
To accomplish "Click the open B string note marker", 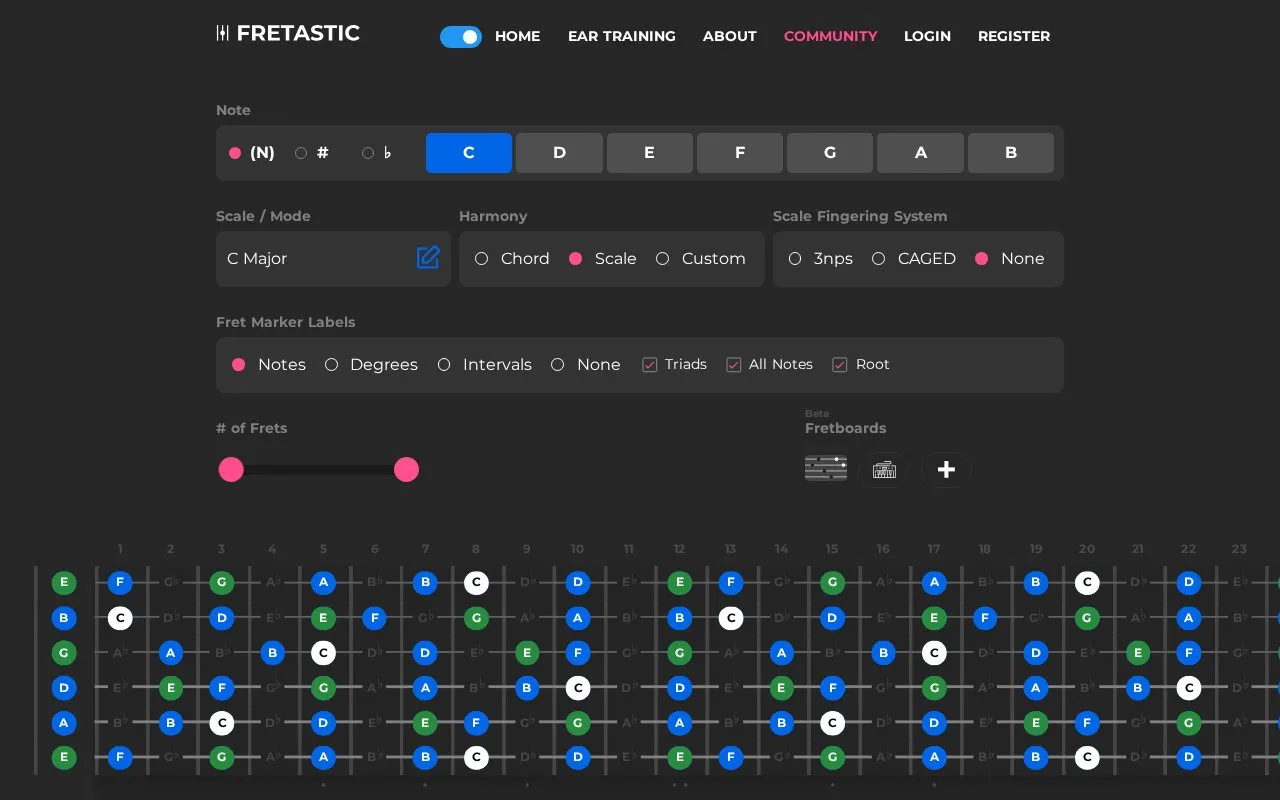I will click(64, 618).
